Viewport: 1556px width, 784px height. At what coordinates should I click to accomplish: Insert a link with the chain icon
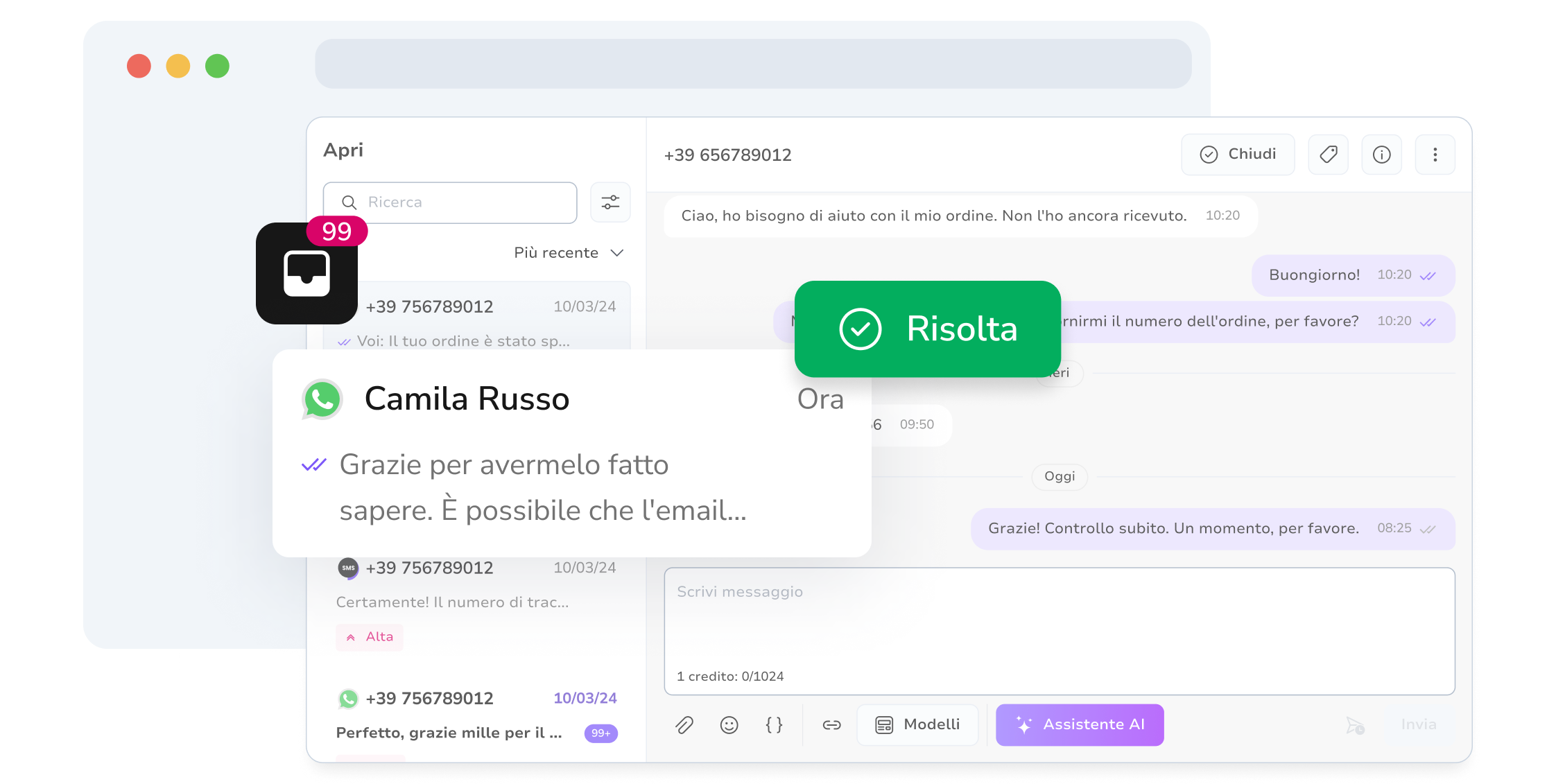831,725
